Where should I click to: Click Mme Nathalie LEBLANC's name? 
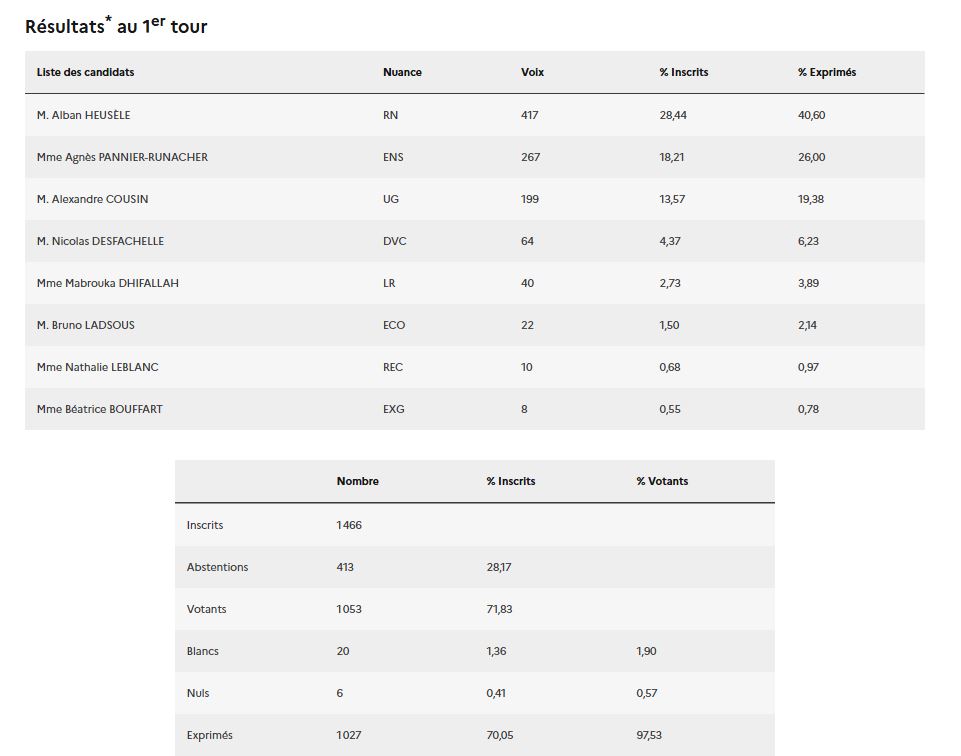tap(97, 367)
